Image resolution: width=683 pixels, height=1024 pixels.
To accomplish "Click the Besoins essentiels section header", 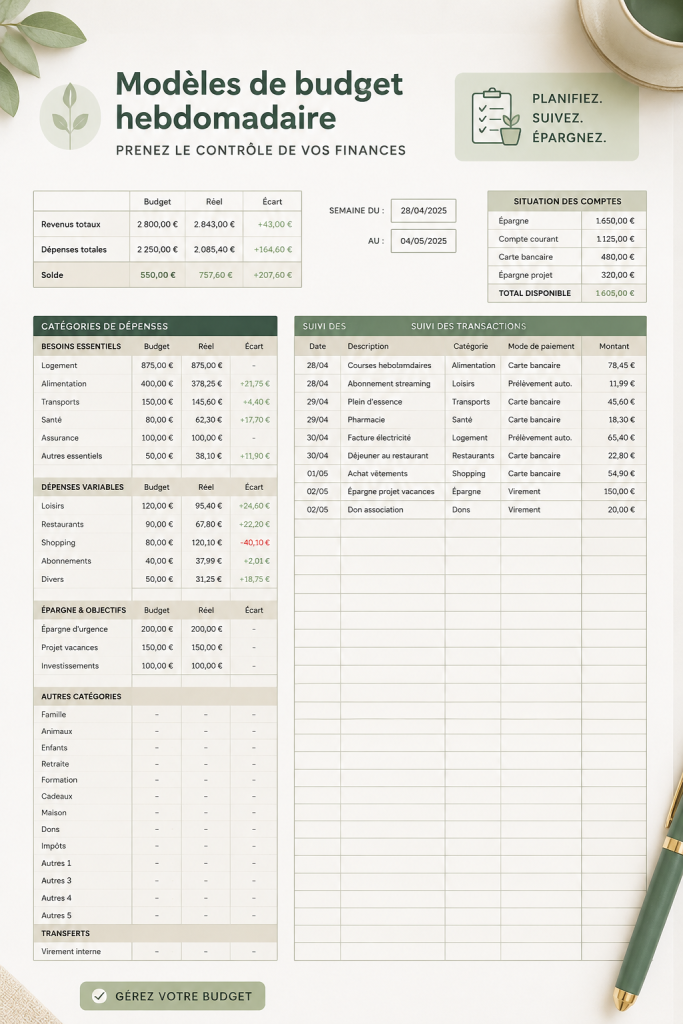I will [81, 346].
